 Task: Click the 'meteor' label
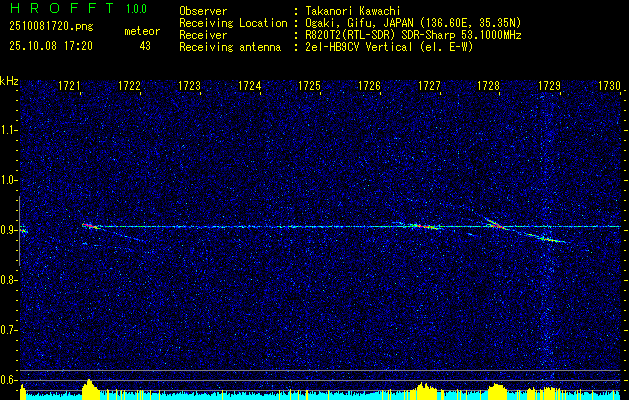142,31
